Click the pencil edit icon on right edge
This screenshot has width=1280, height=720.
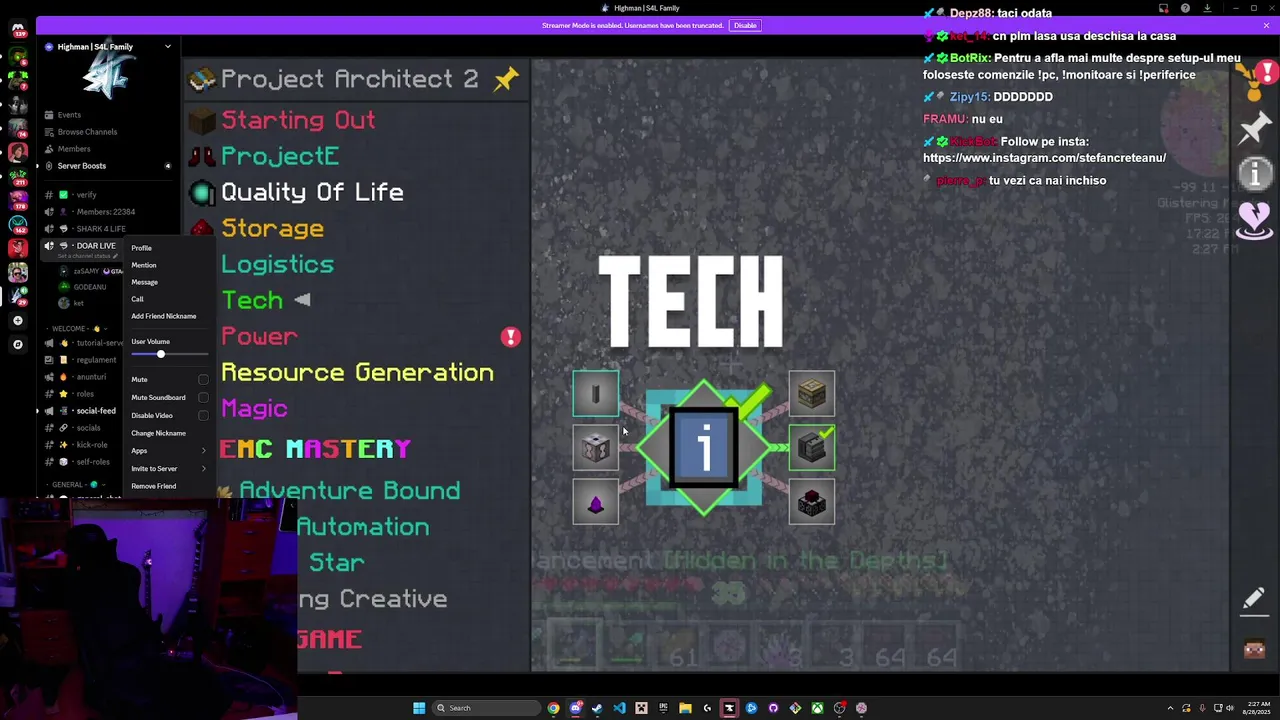coord(1254,598)
